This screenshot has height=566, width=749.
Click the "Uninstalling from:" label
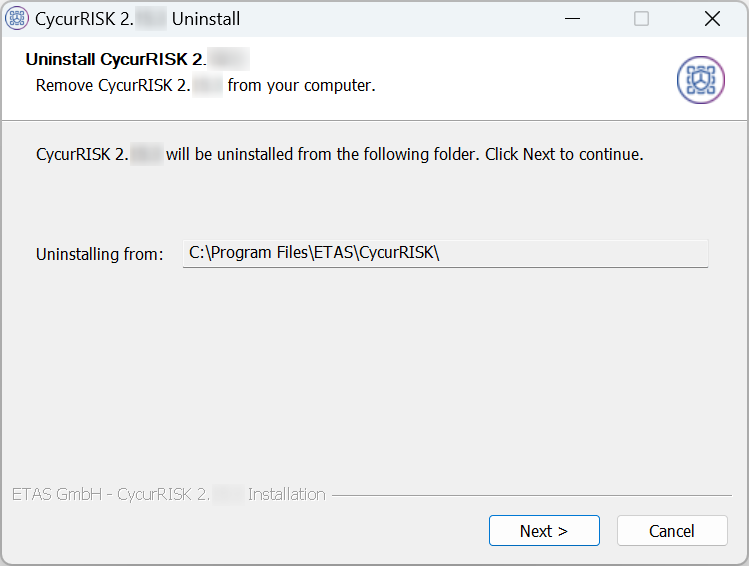coord(99,254)
